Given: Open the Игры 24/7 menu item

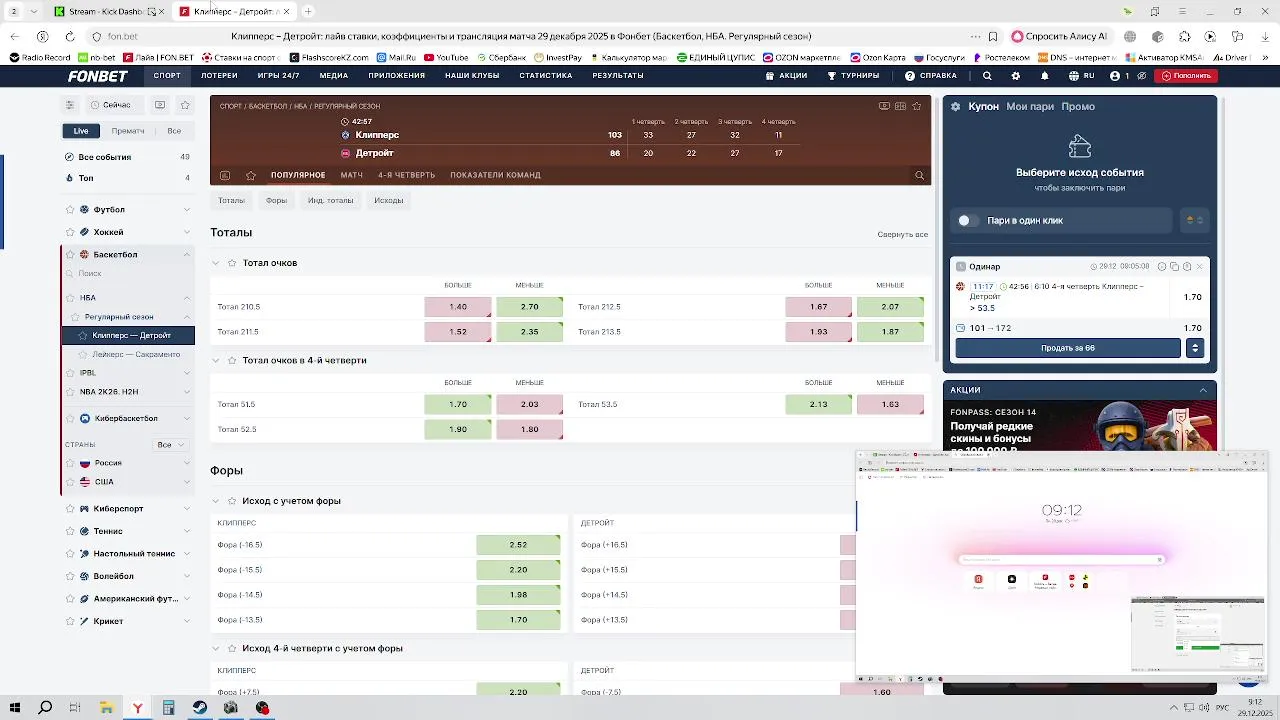Looking at the screenshot, I should pyautogui.click(x=278, y=76).
